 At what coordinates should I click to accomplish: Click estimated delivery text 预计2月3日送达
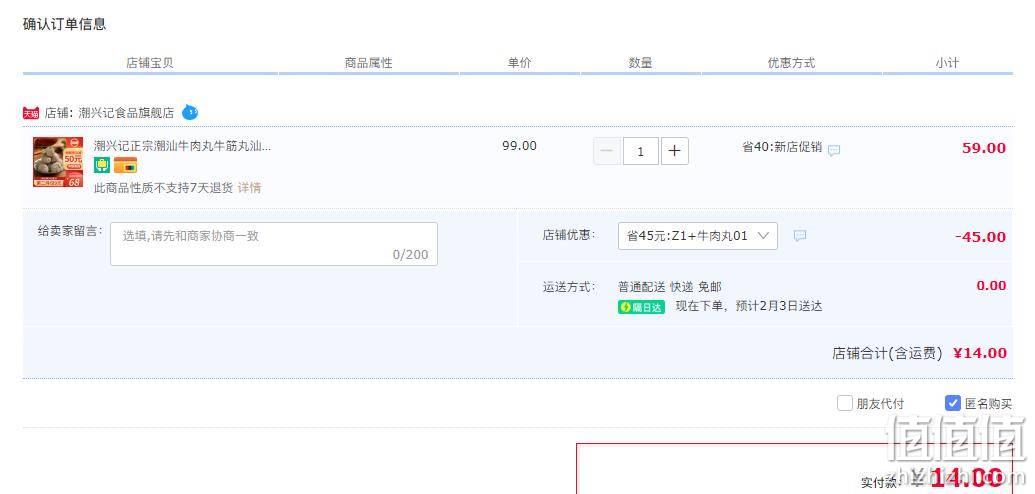point(779,306)
